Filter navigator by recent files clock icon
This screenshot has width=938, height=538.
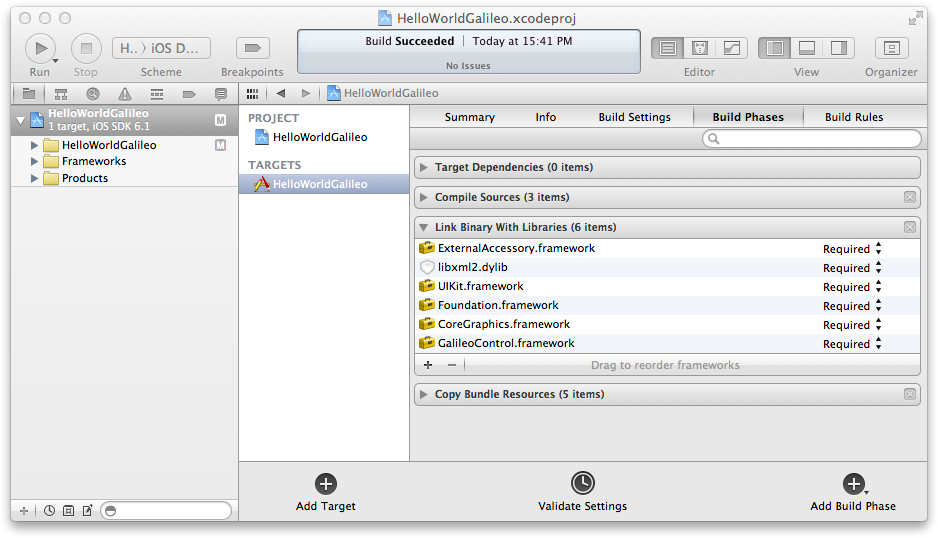point(49,511)
